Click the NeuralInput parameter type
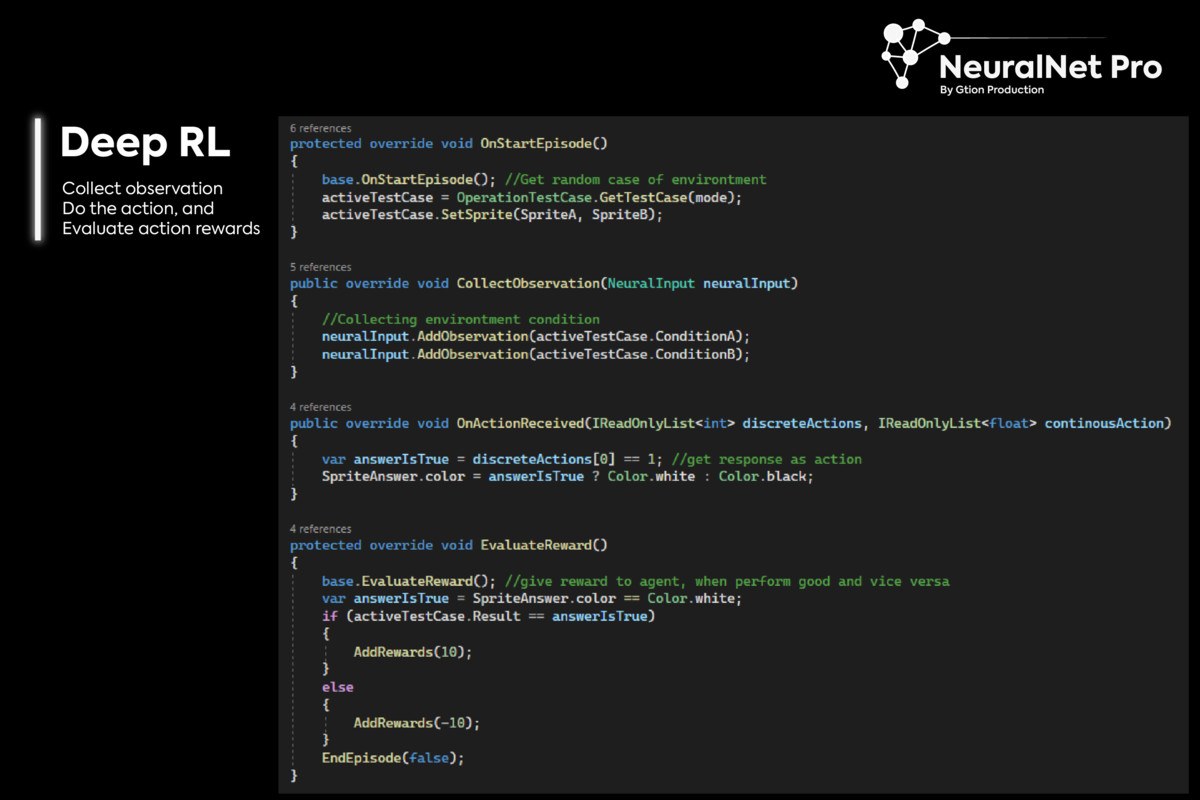This screenshot has height=800, width=1200. [650, 284]
